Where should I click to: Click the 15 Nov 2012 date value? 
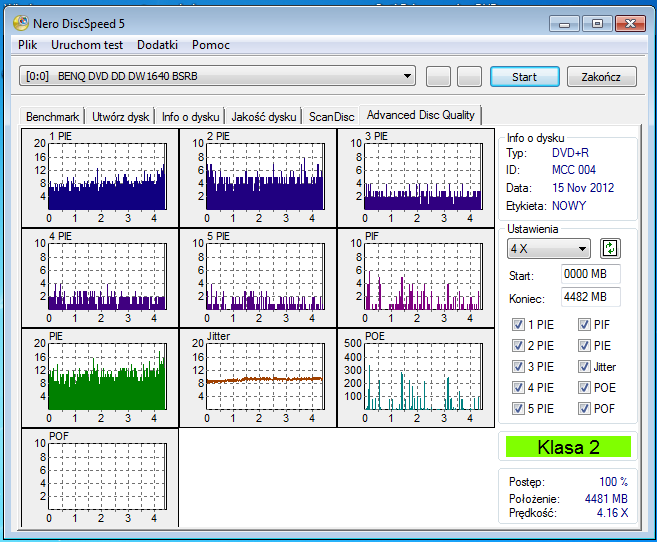[x=583, y=188]
